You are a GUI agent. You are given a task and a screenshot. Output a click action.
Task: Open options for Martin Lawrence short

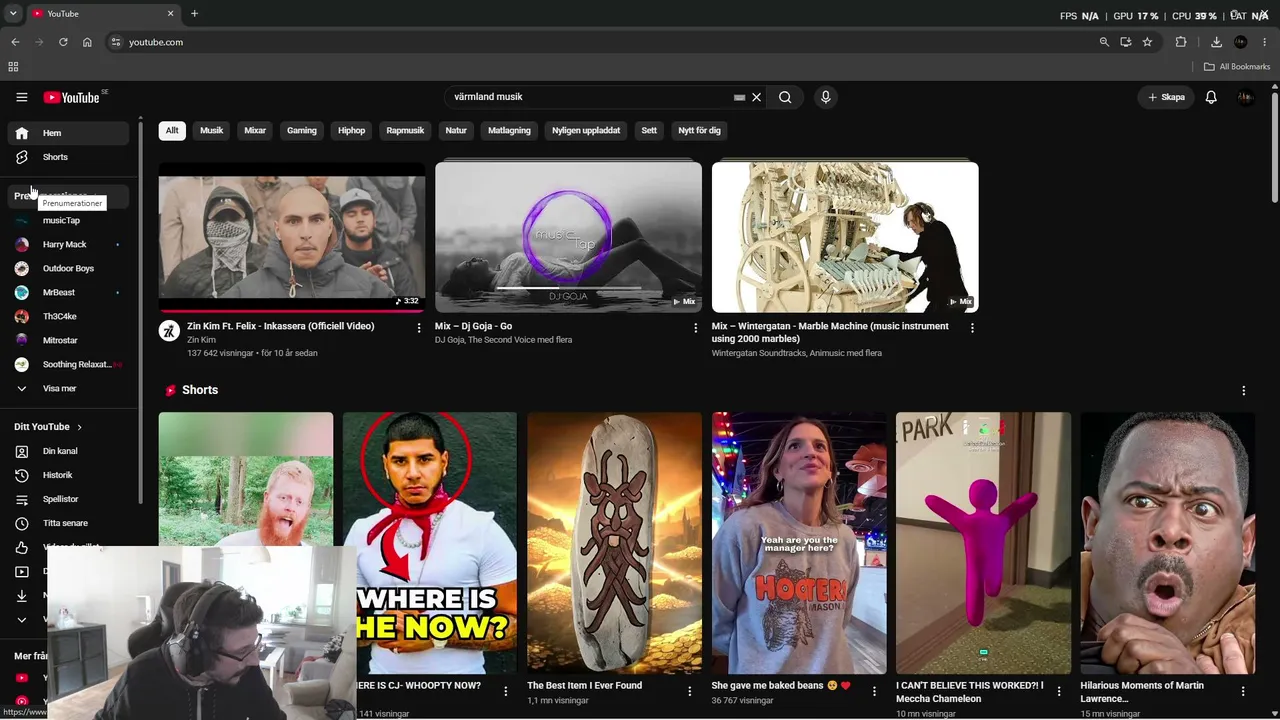point(1243,691)
